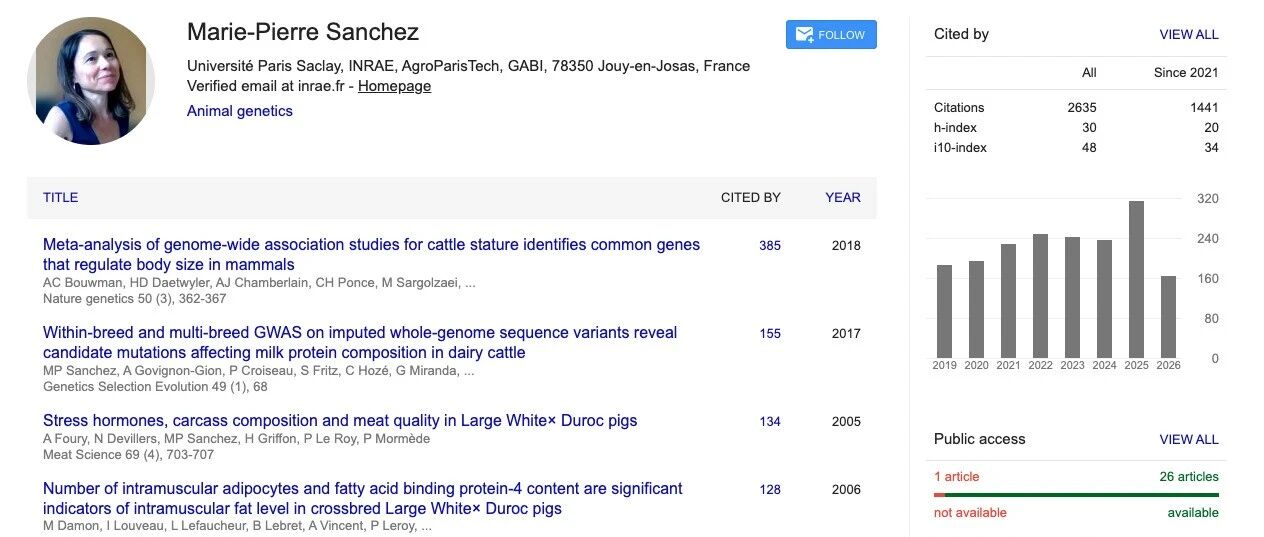View the 385 citations of first article
The image size is (1264, 537).
coord(770,245)
